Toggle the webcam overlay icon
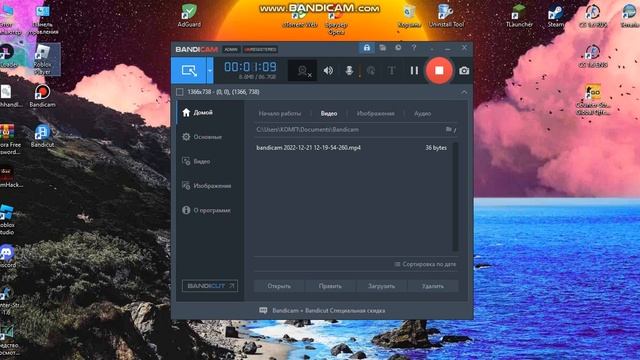 point(302,71)
